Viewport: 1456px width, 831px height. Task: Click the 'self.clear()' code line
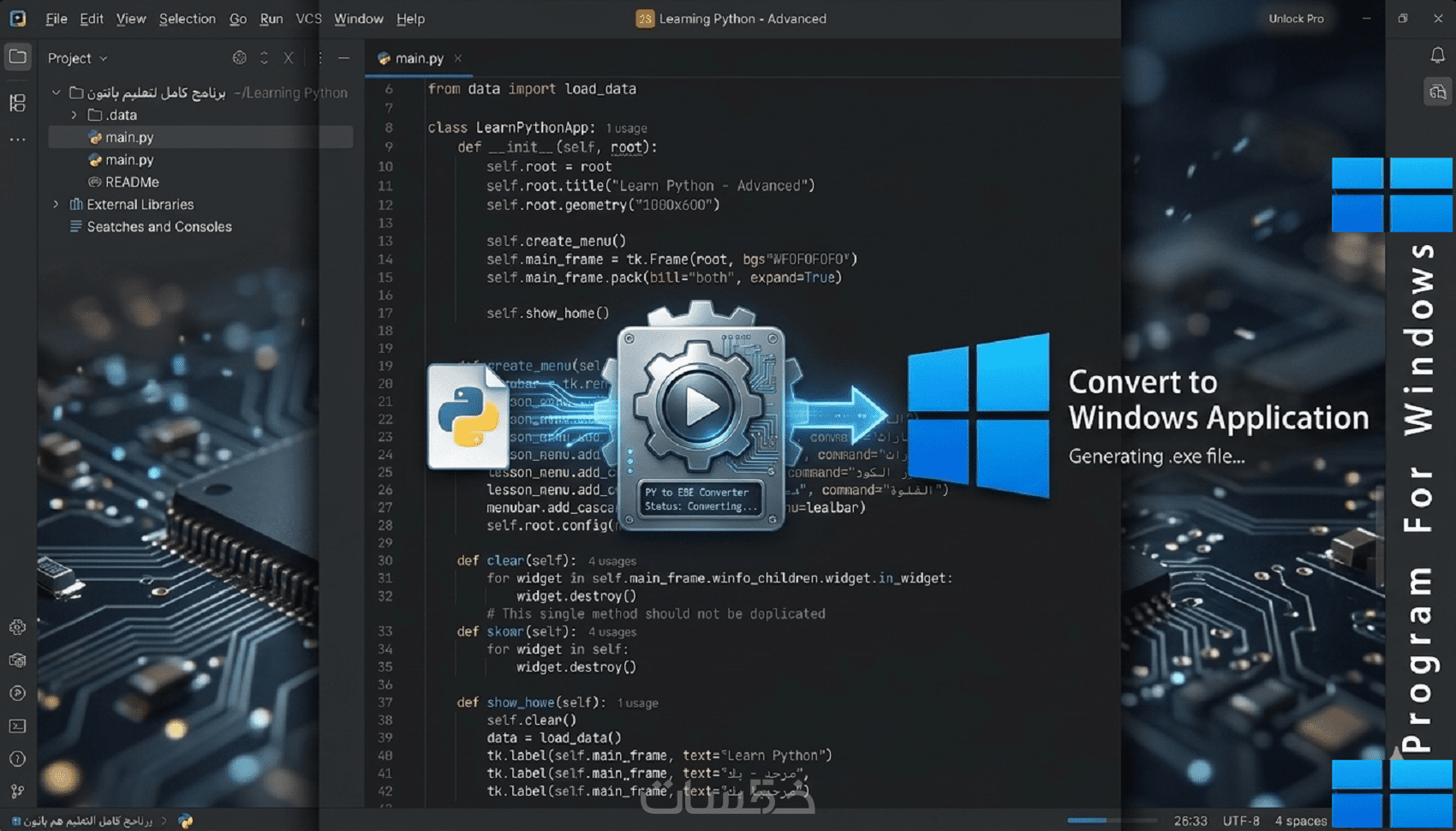tap(531, 720)
